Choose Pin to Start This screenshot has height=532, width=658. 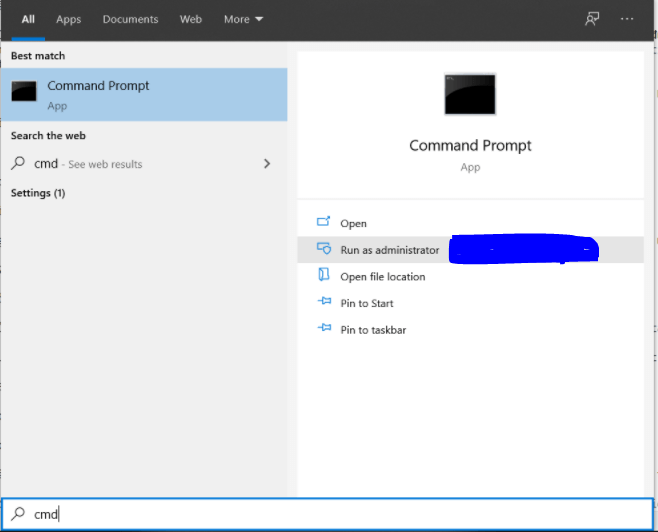470,303
